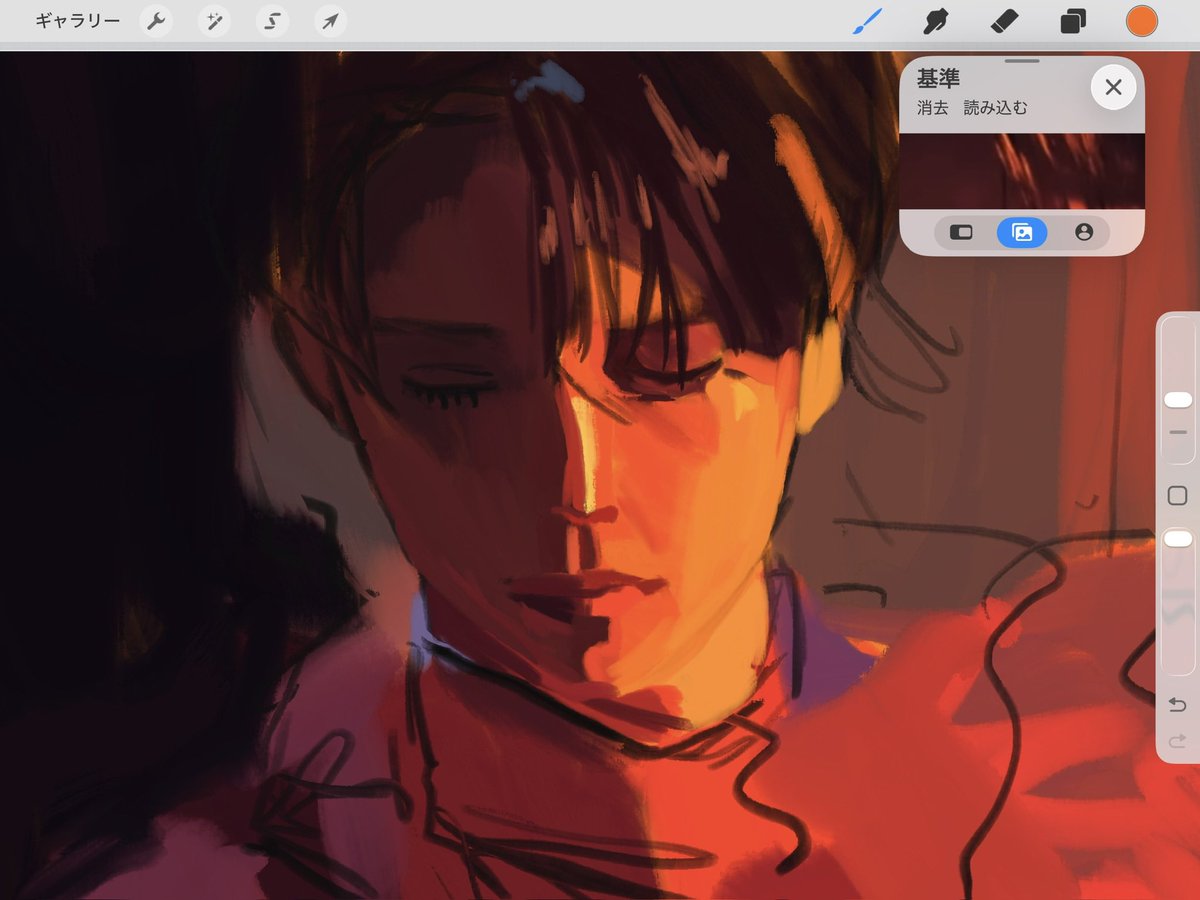Click 読み込む to import reference image

coord(995,108)
